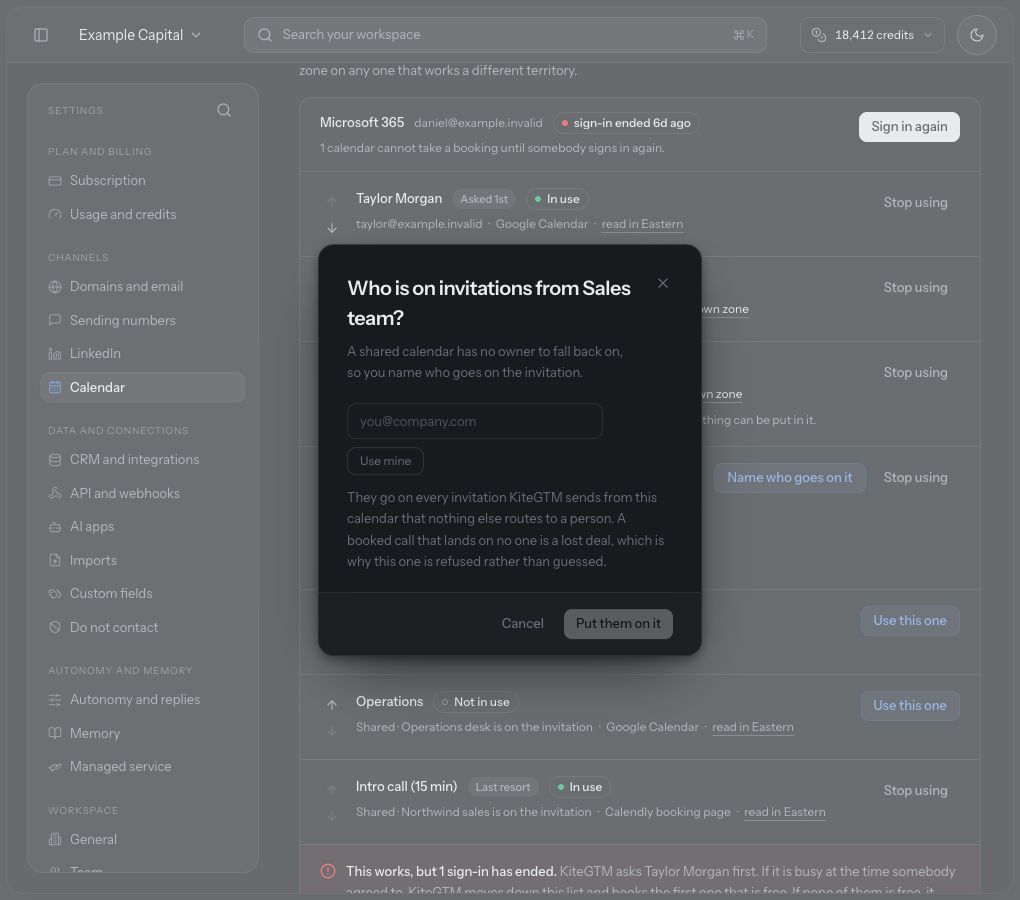Image resolution: width=1020 pixels, height=900 pixels.
Task: Open the Example Capital workspace dropdown
Action: click(x=140, y=35)
